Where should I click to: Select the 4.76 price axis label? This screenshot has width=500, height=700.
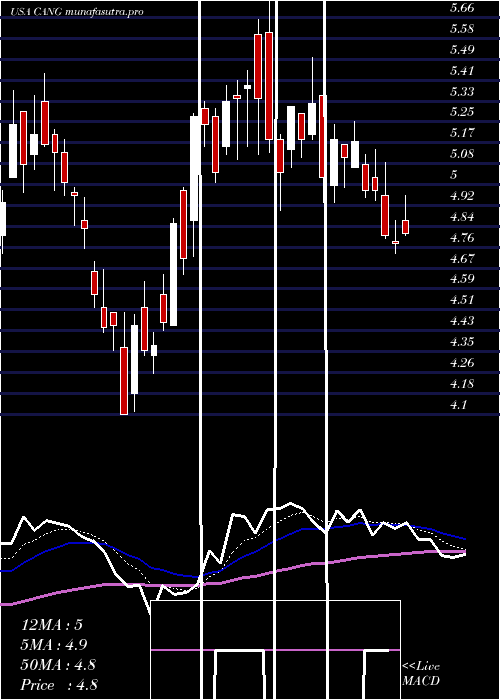462,238
